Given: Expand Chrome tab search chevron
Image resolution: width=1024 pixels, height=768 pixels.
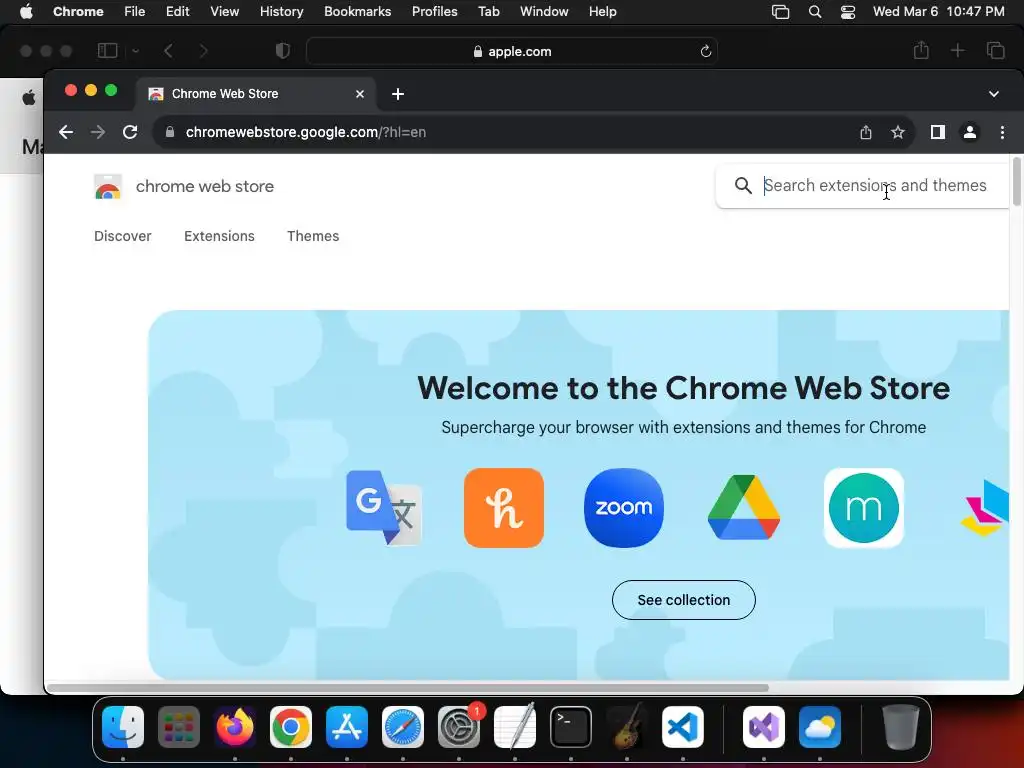Looking at the screenshot, I should pyautogui.click(x=994, y=94).
